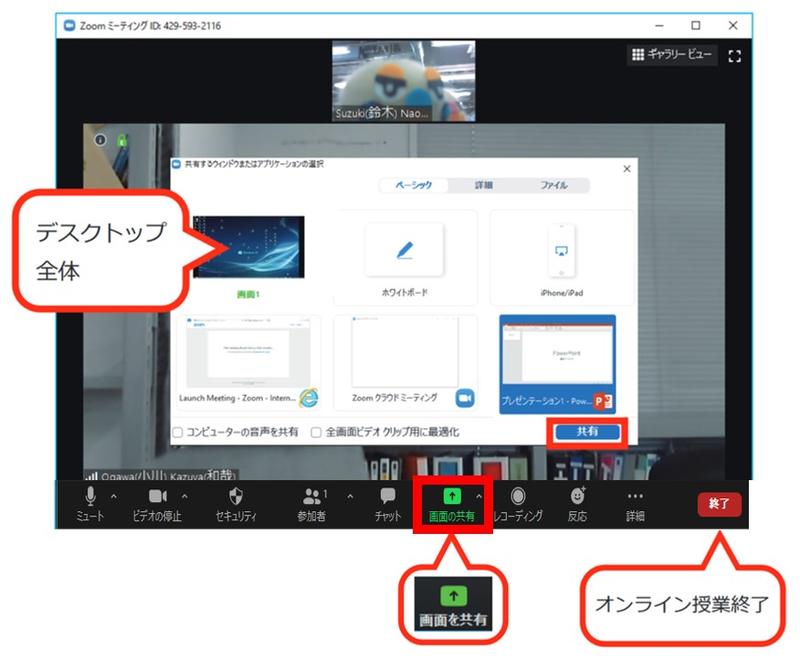Enable コンピューターの音声を共有 checkbox
Screen dimensions: 800x659
[x=178, y=433]
